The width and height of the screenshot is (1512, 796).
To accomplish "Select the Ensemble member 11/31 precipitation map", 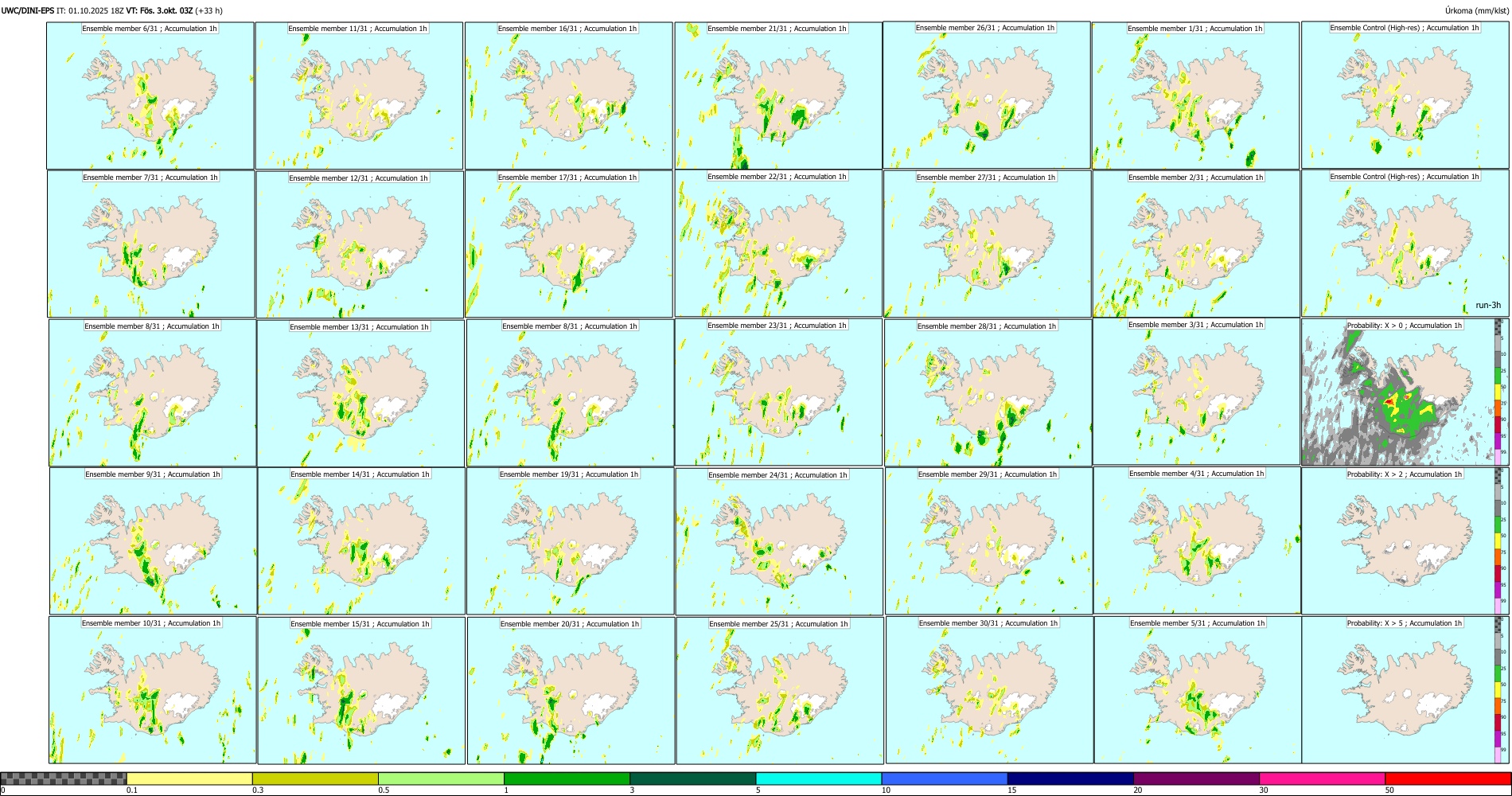I will pyautogui.click(x=359, y=96).
